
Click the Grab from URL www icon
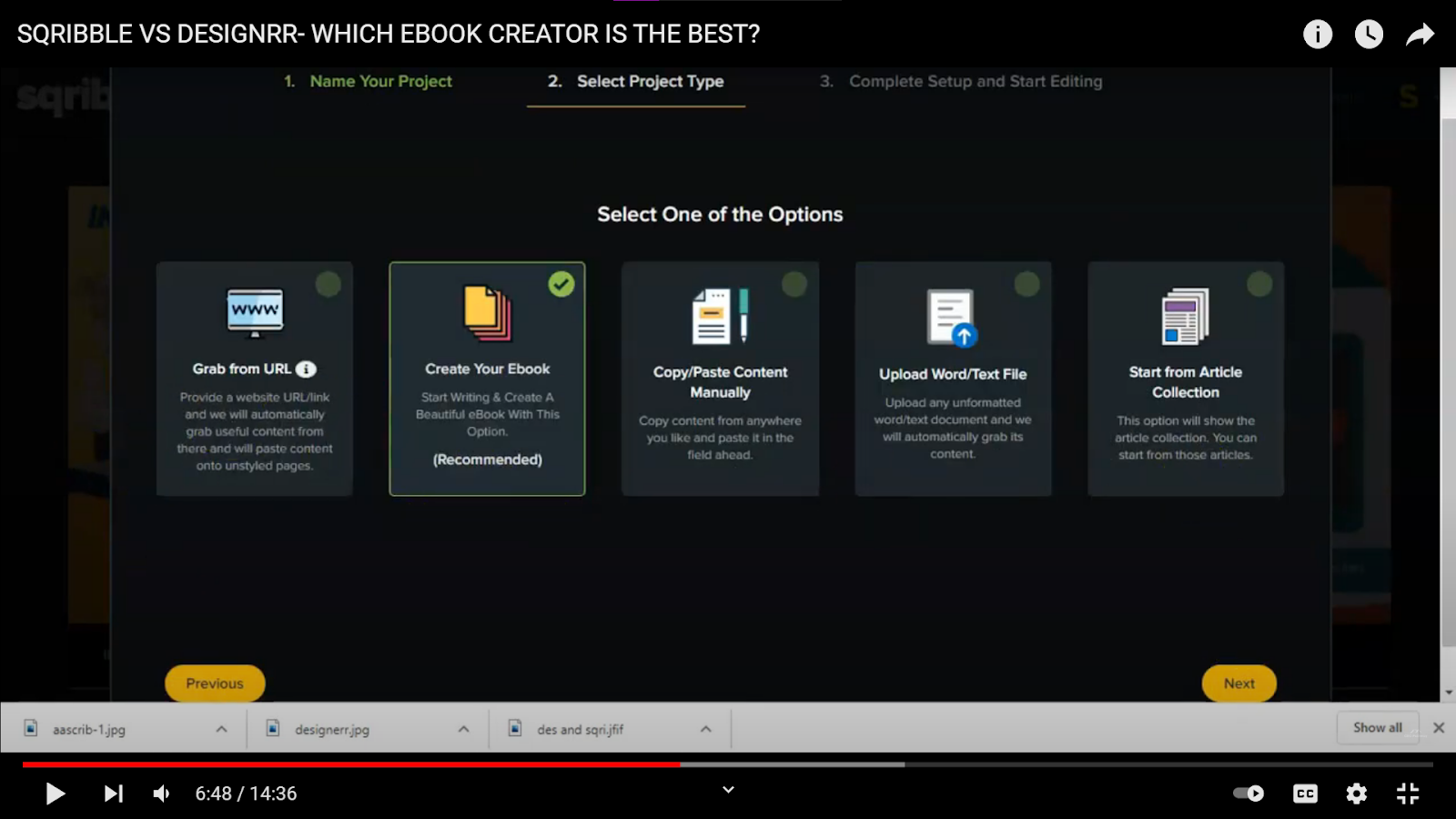(x=255, y=313)
